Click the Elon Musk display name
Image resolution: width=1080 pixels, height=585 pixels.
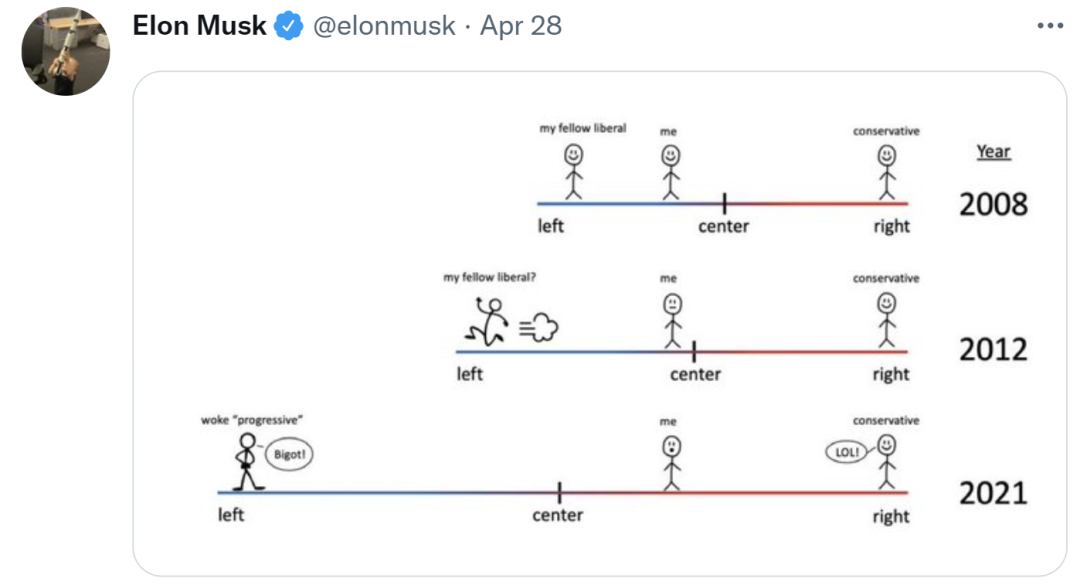[x=199, y=26]
